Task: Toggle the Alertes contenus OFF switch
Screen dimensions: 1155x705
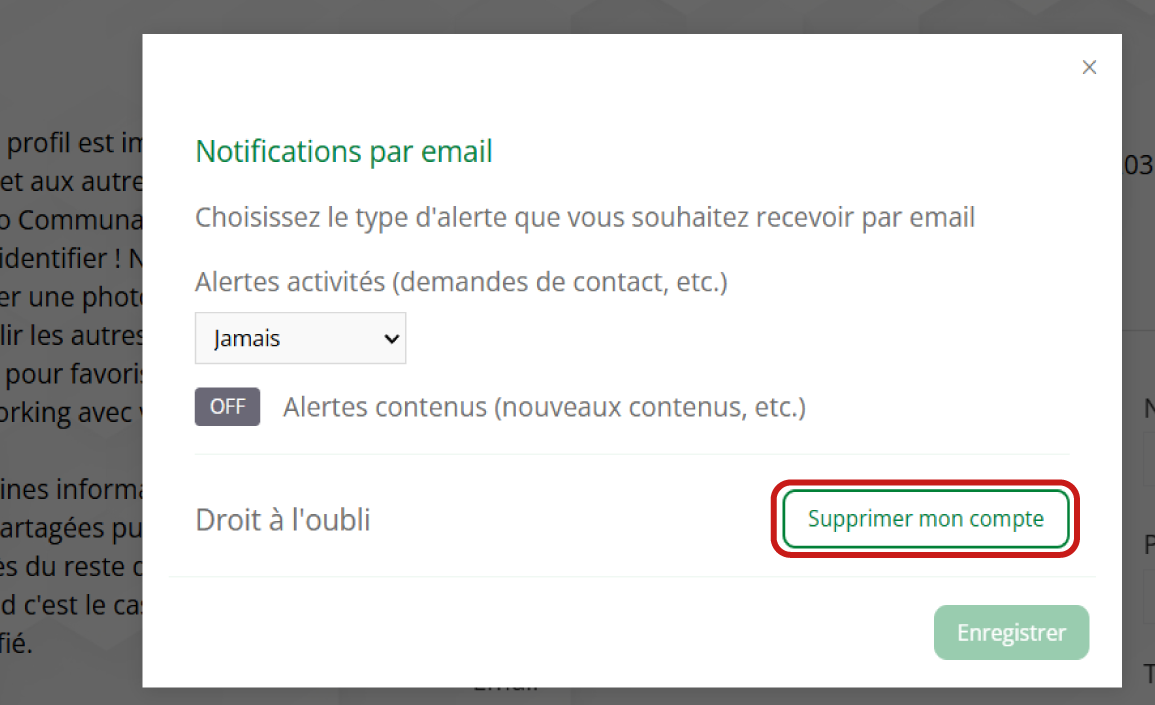Action: (x=227, y=407)
